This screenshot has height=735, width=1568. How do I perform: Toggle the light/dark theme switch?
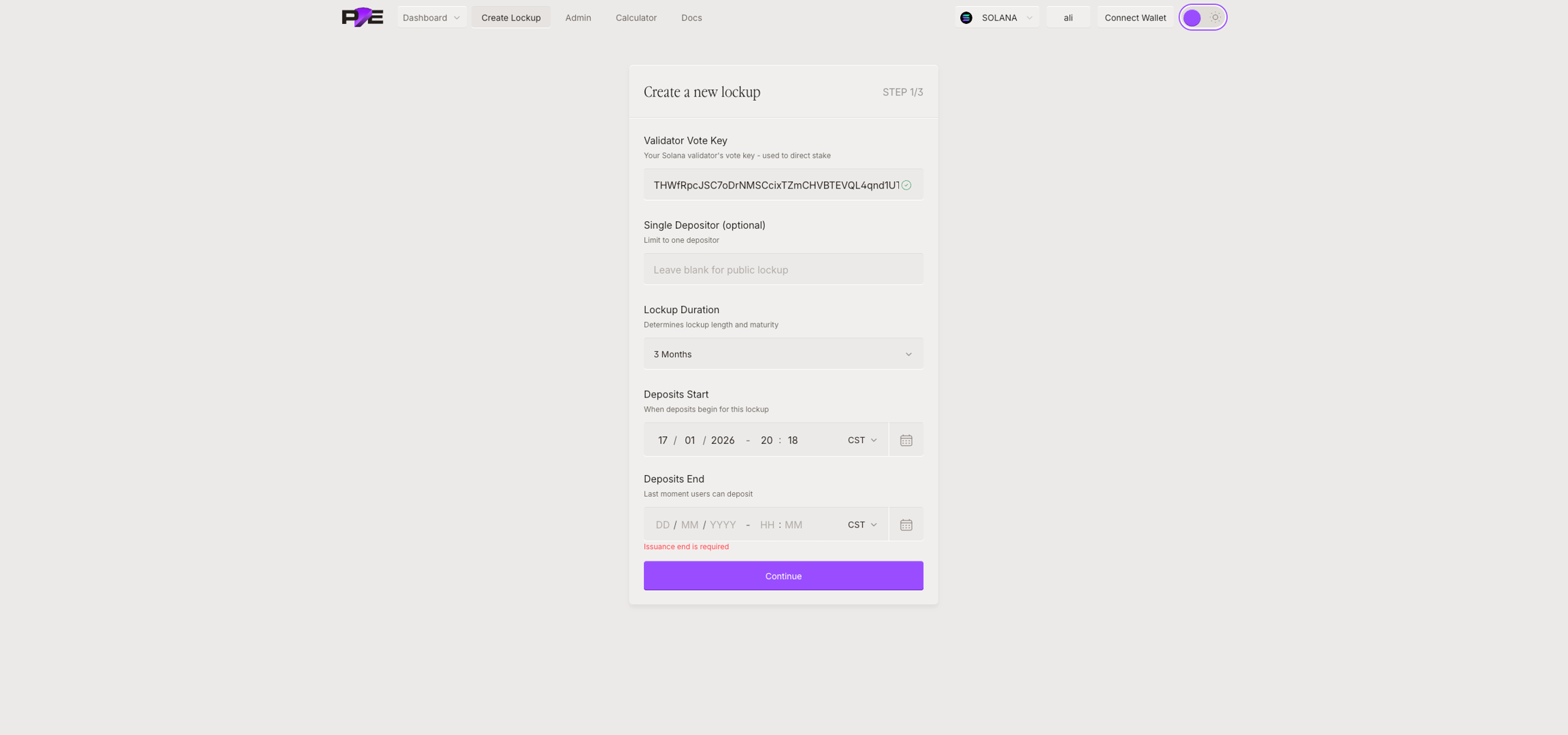coord(1203,18)
